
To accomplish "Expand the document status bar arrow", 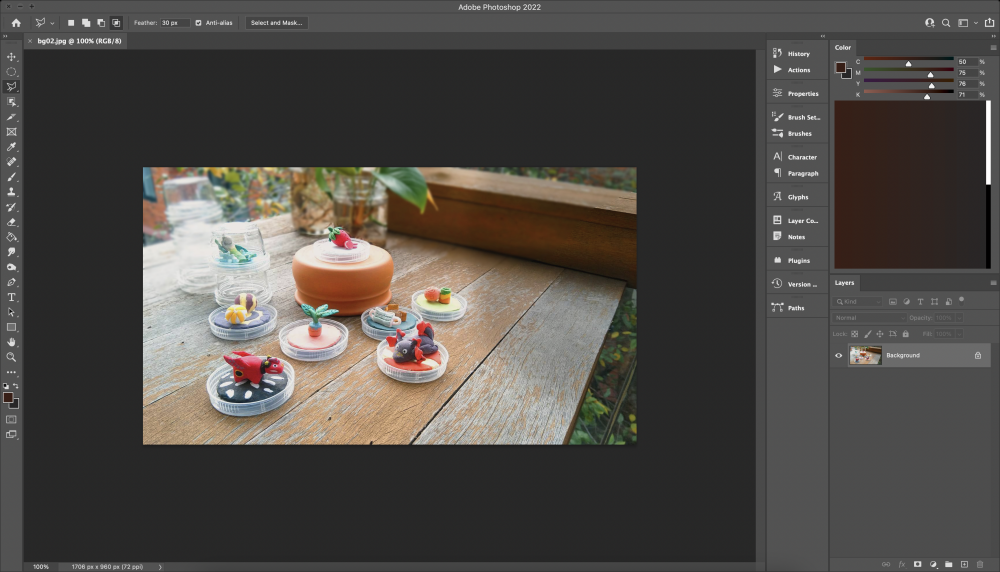I will coord(160,567).
